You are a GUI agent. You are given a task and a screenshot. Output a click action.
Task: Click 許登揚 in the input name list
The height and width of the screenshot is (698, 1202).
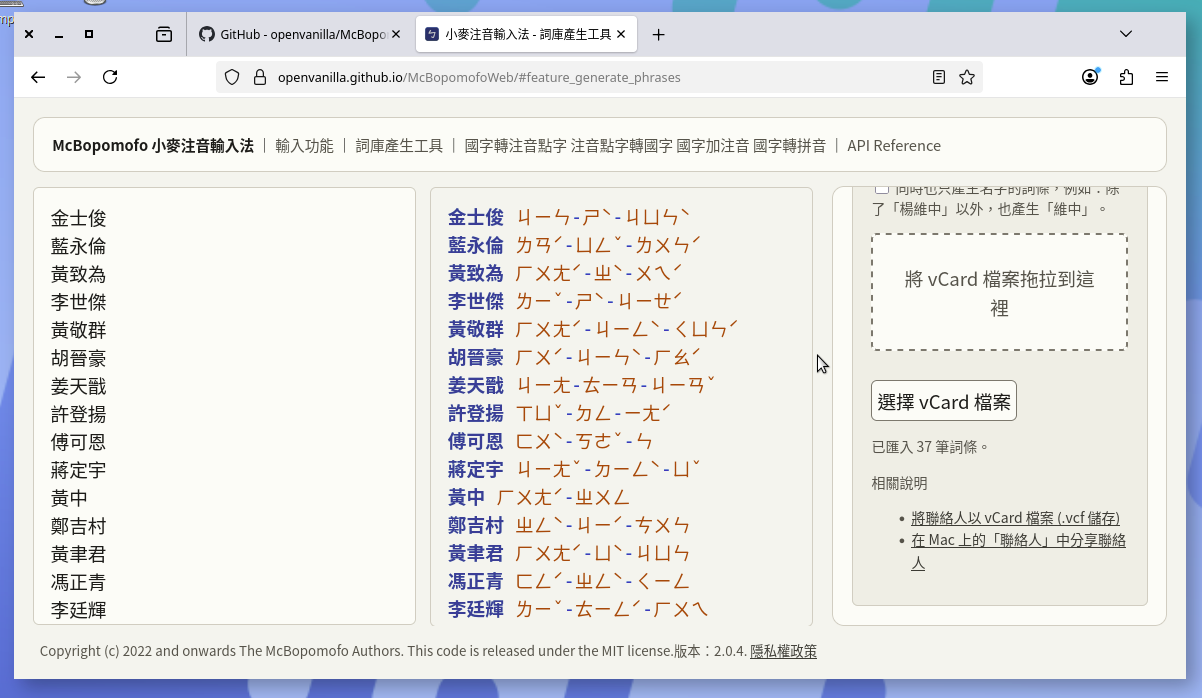tap(78, 414)
